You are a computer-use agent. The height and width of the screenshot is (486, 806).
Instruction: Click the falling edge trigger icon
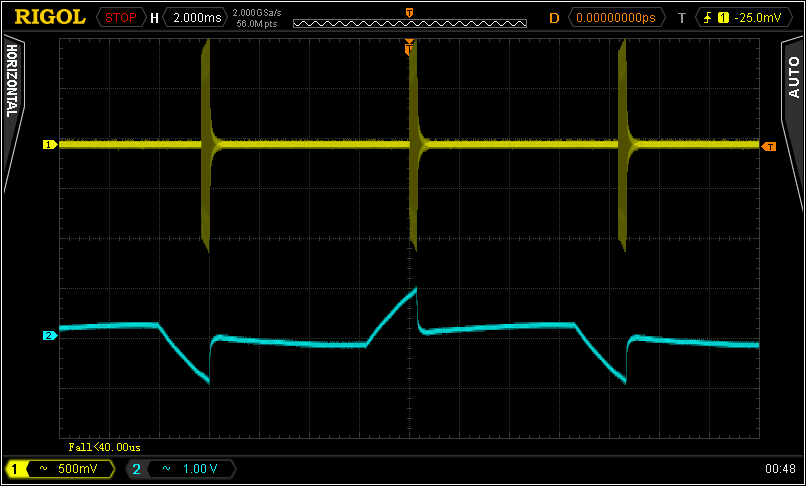point(710,17)
